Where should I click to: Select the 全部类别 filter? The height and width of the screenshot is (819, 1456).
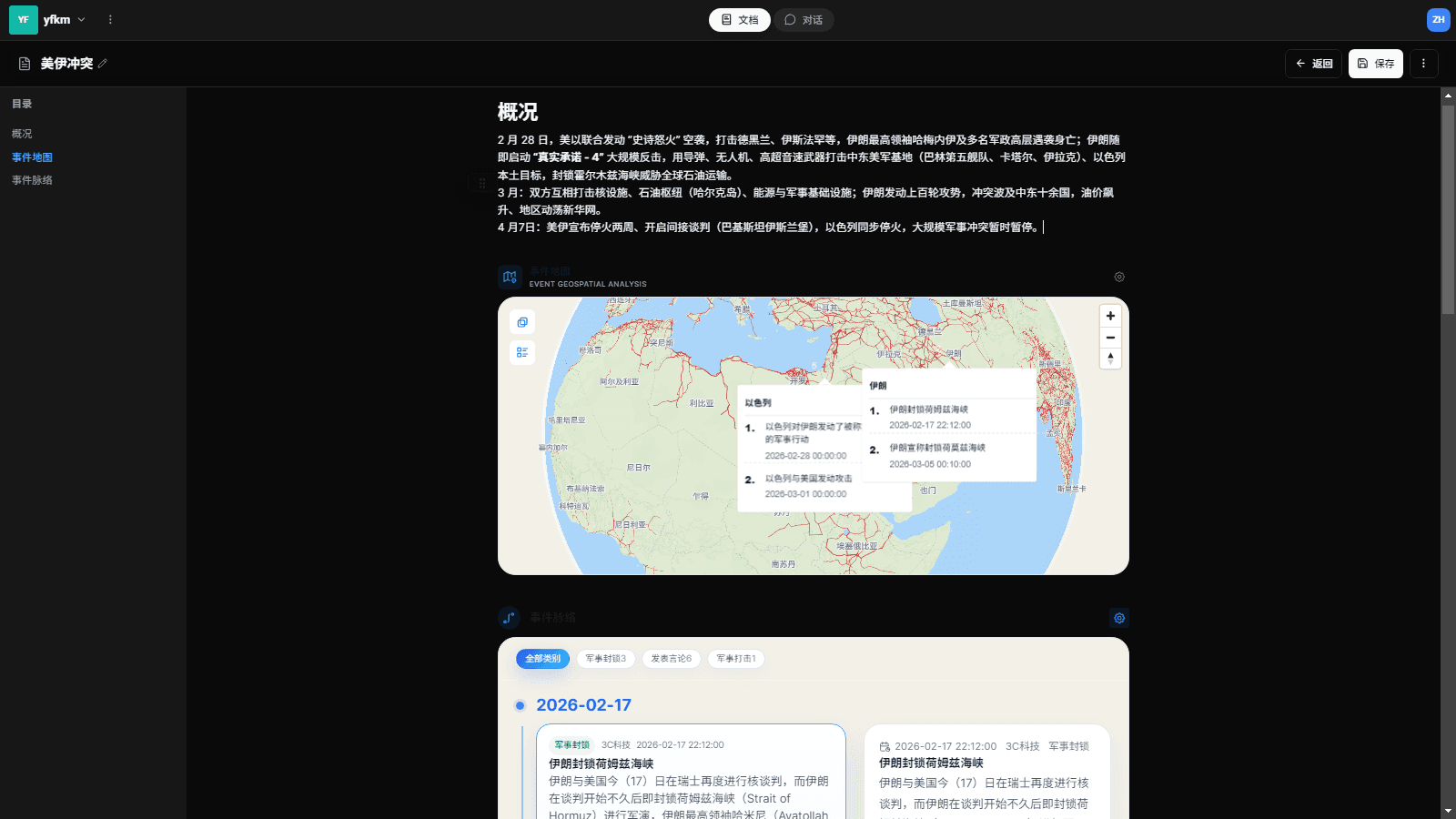[543, 659]
